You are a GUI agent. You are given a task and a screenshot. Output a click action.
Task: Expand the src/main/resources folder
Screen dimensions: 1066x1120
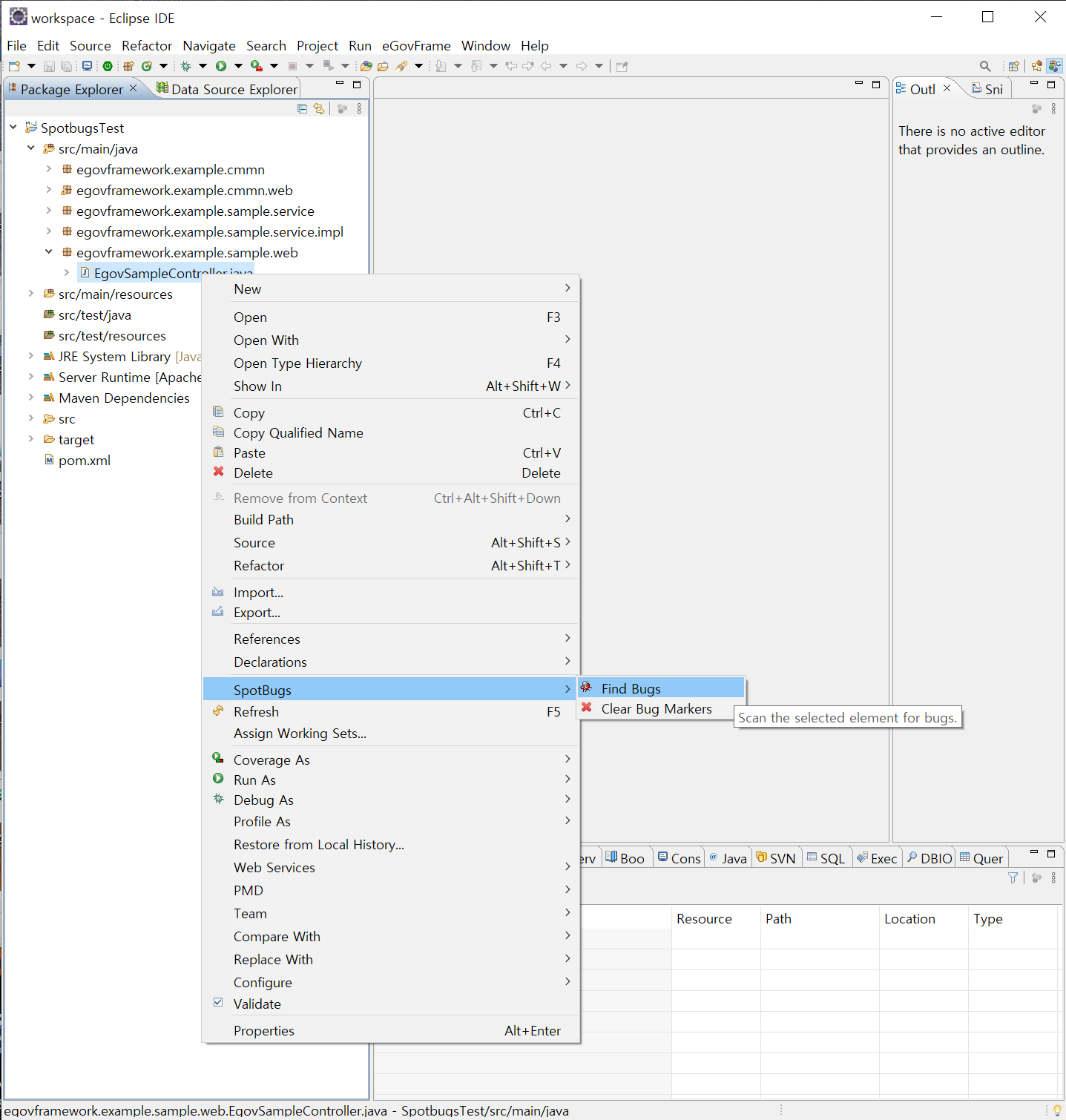pos(31,294)
